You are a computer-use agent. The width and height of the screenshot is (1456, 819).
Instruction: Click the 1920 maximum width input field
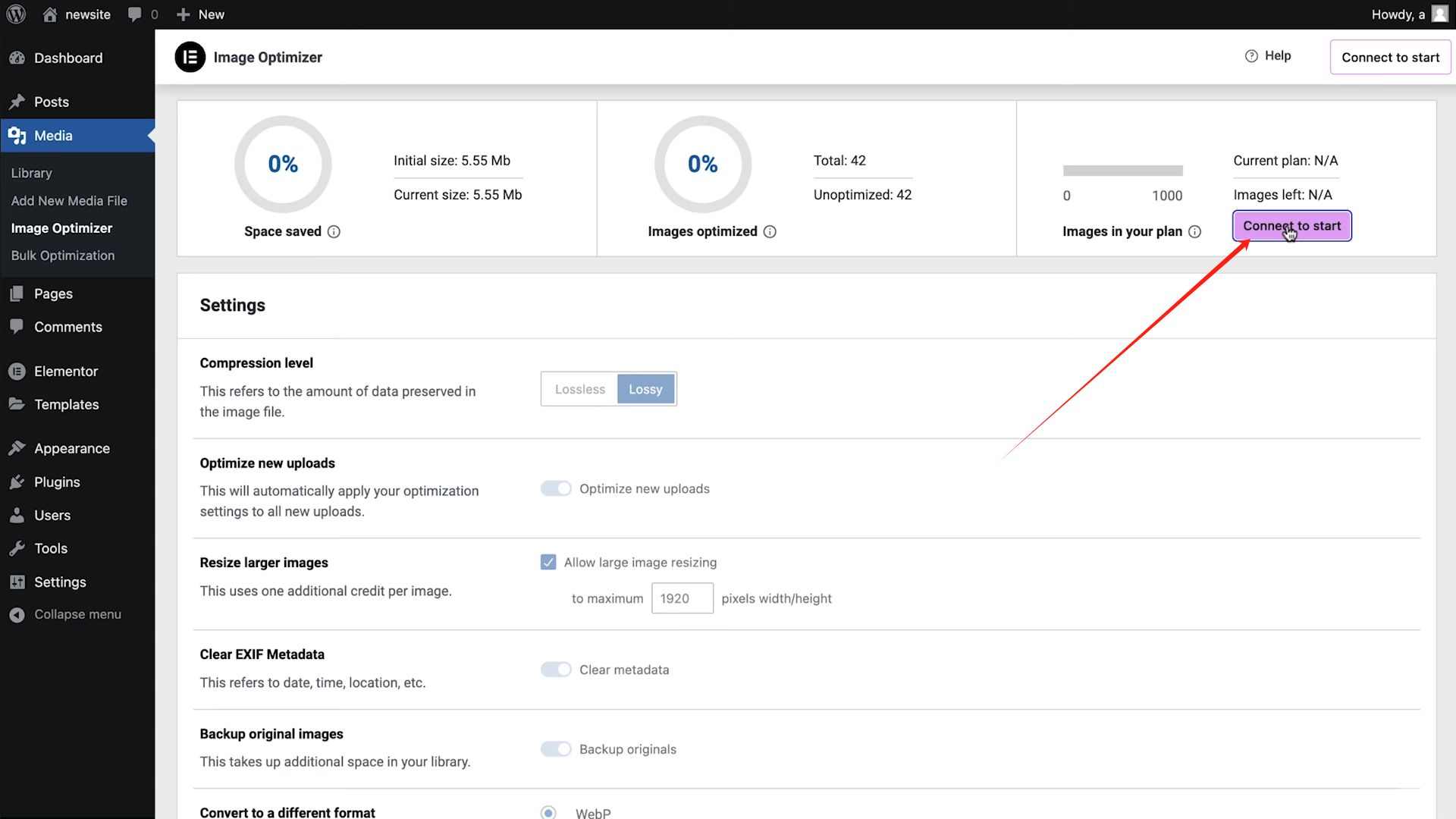point(682,598)
